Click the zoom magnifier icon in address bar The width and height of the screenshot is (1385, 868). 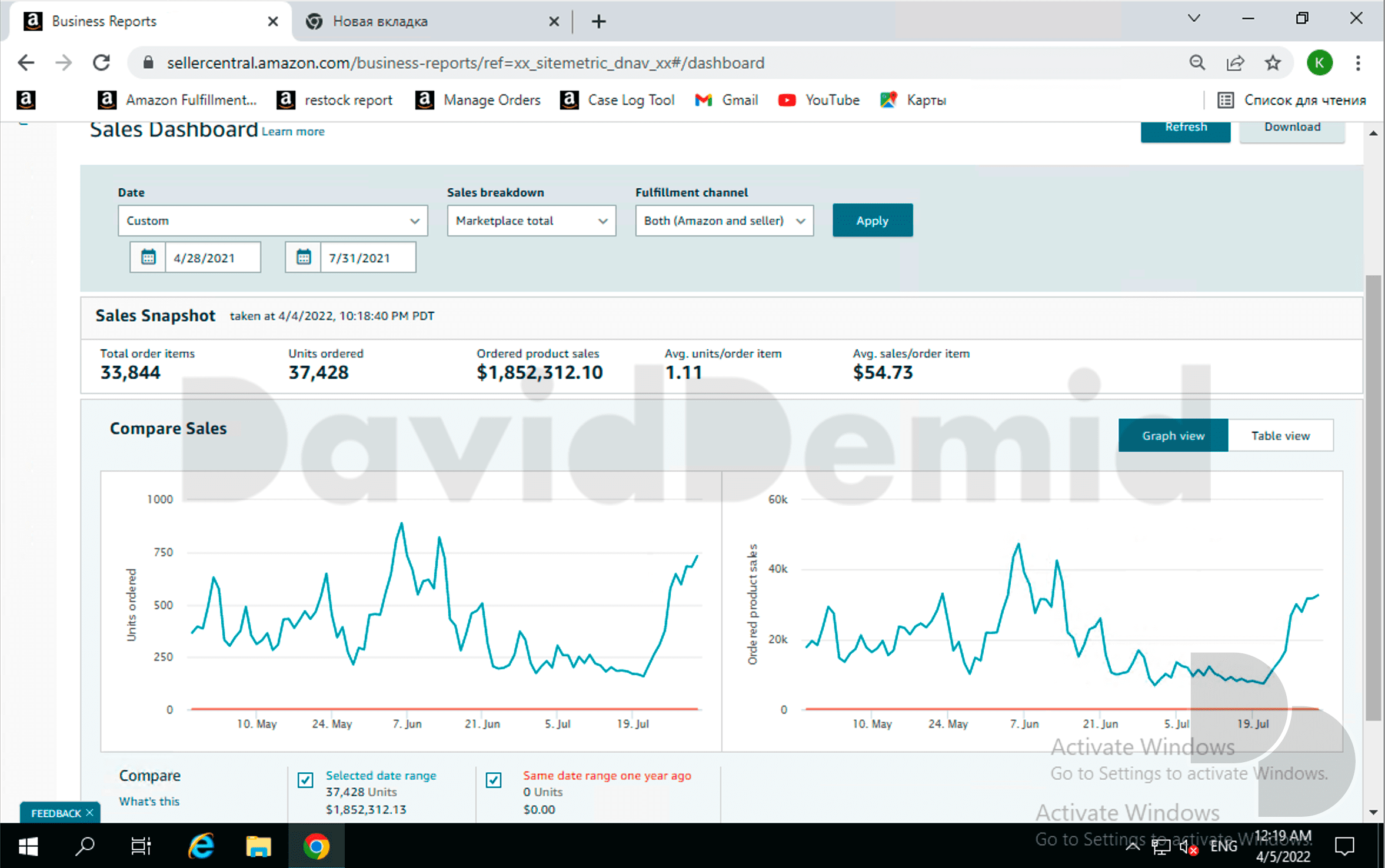(1197, 63)
